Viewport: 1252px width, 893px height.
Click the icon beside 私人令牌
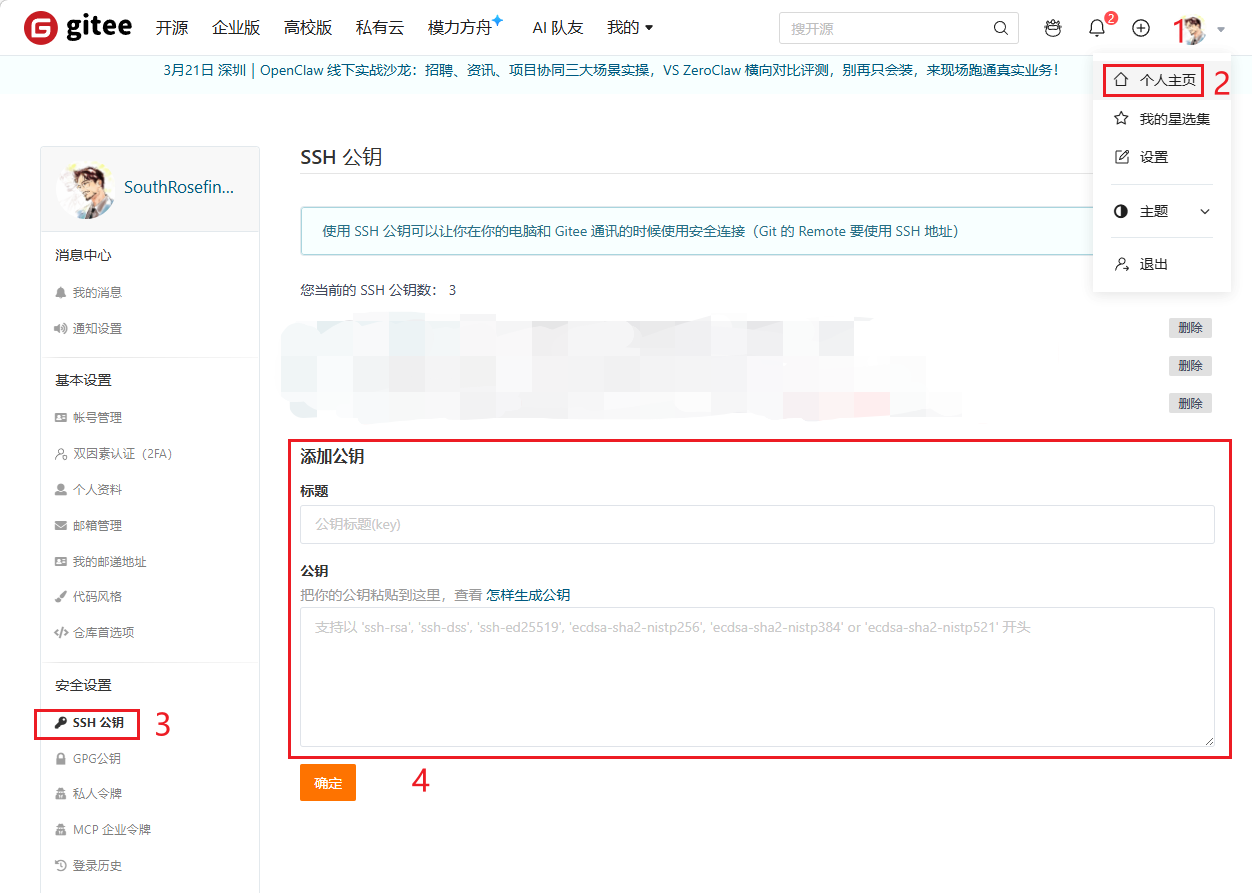click(x=61, y=793)
